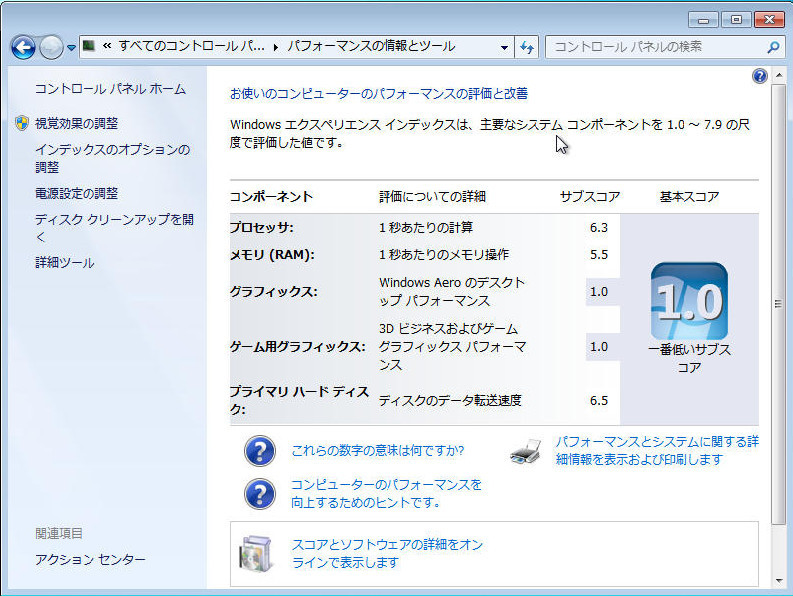Open コントロール パネル ホーム link
This screenshot has height=596, width=793.
[110, 89]
